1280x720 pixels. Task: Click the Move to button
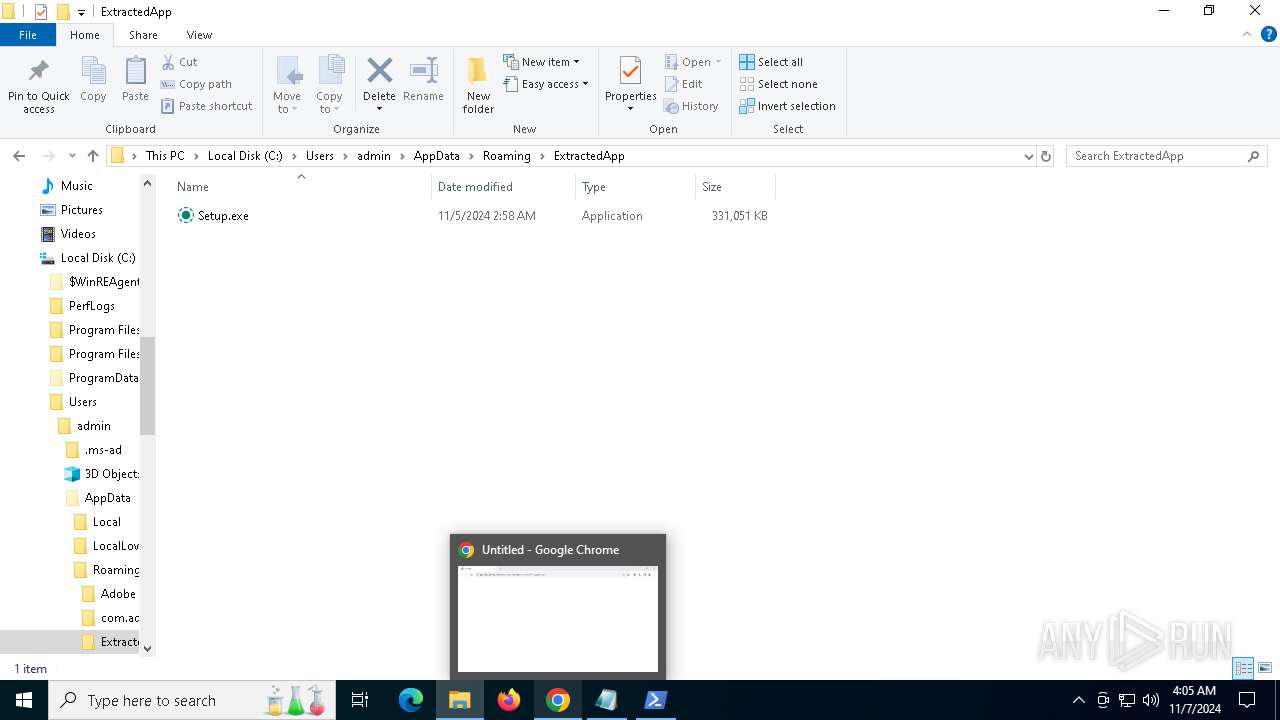287,85
